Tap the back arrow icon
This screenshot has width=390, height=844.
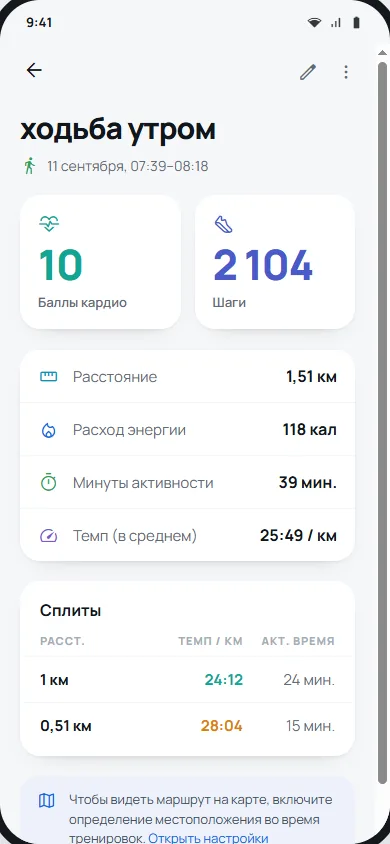coord(34,70)
